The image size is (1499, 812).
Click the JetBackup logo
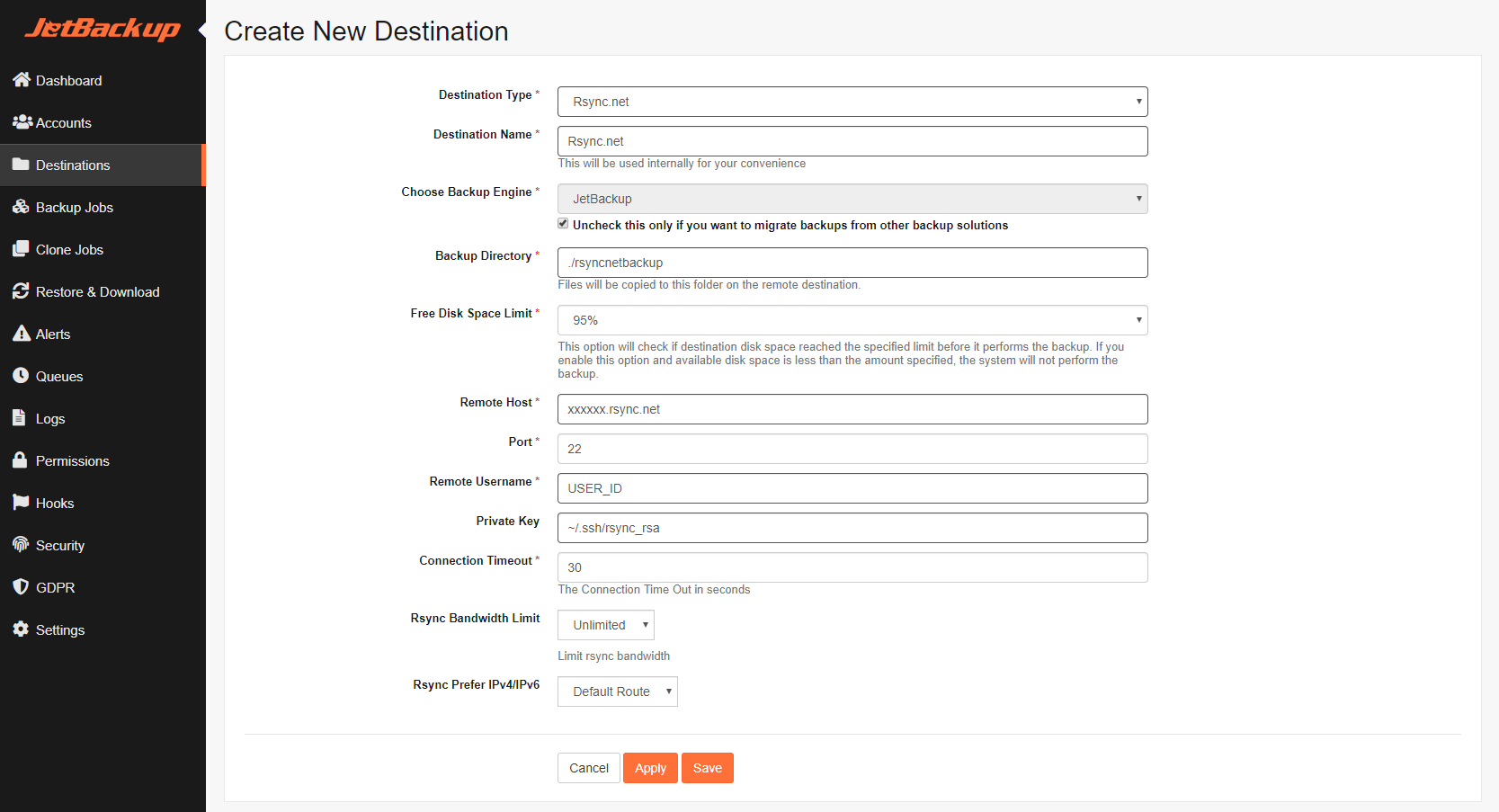tap(103, 29)
